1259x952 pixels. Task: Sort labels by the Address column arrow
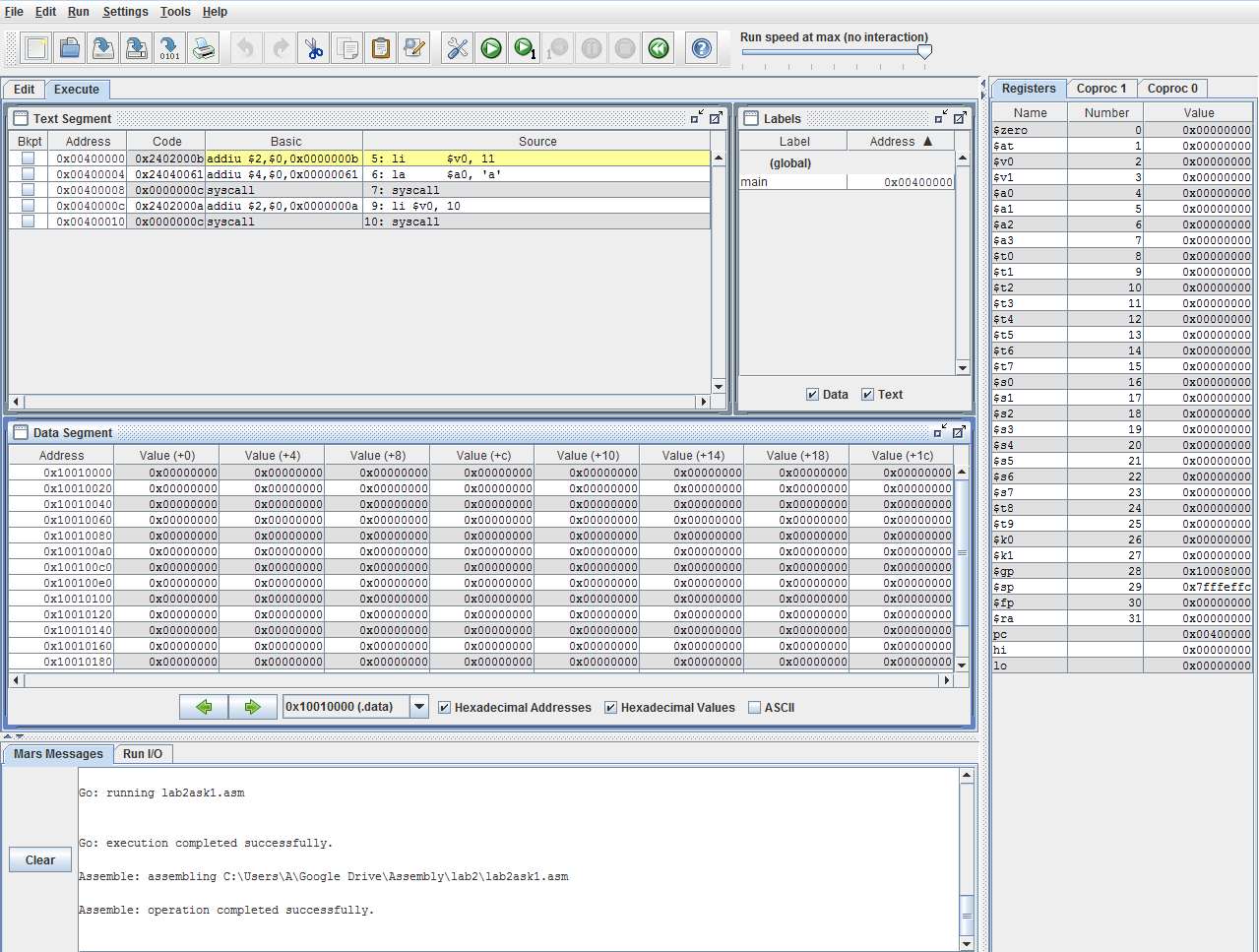[927, 142]
